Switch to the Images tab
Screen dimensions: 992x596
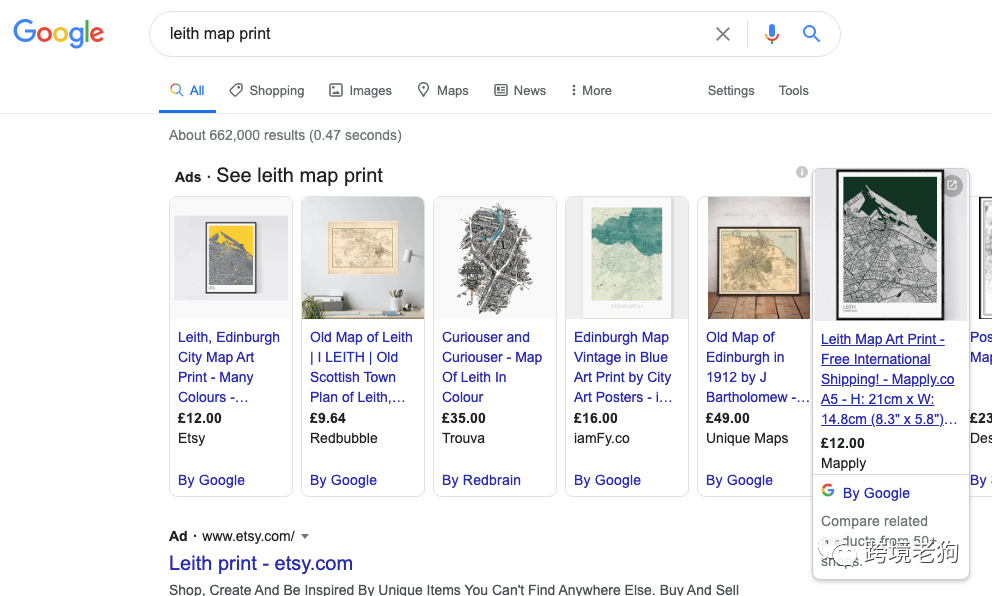pos(360,90)
